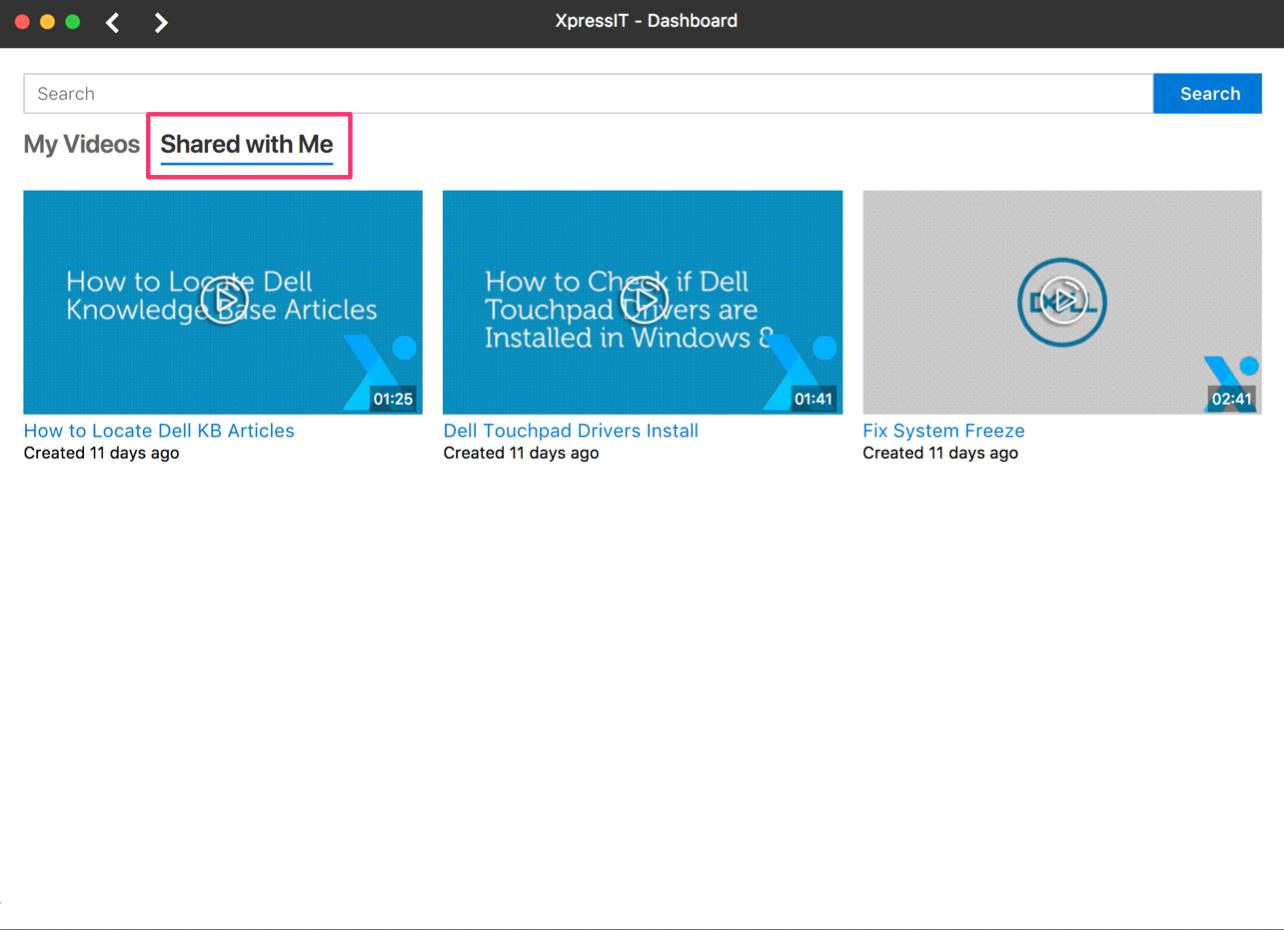Open the Fix System Freeze link

tap(944, 431)
